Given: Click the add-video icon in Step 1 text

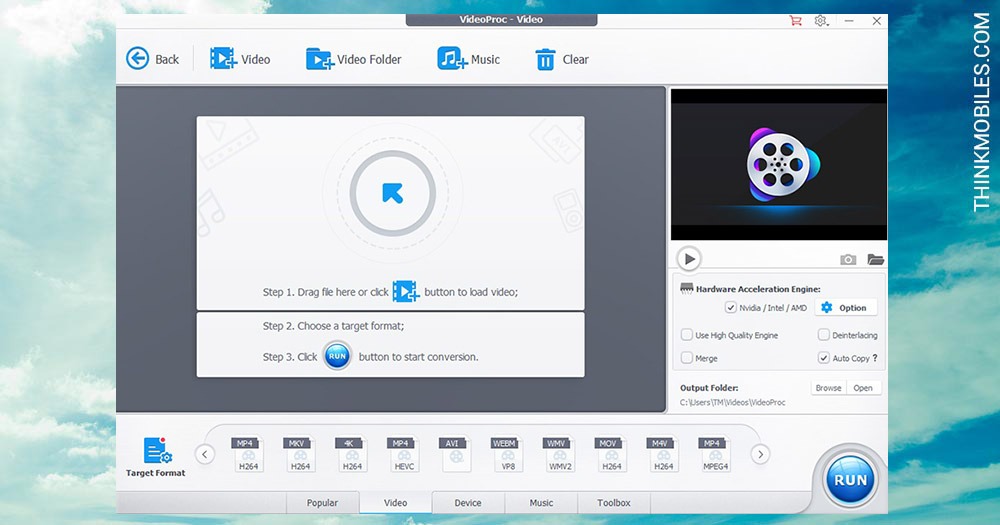Looking at the screenshot, I should tap(406, 291).
